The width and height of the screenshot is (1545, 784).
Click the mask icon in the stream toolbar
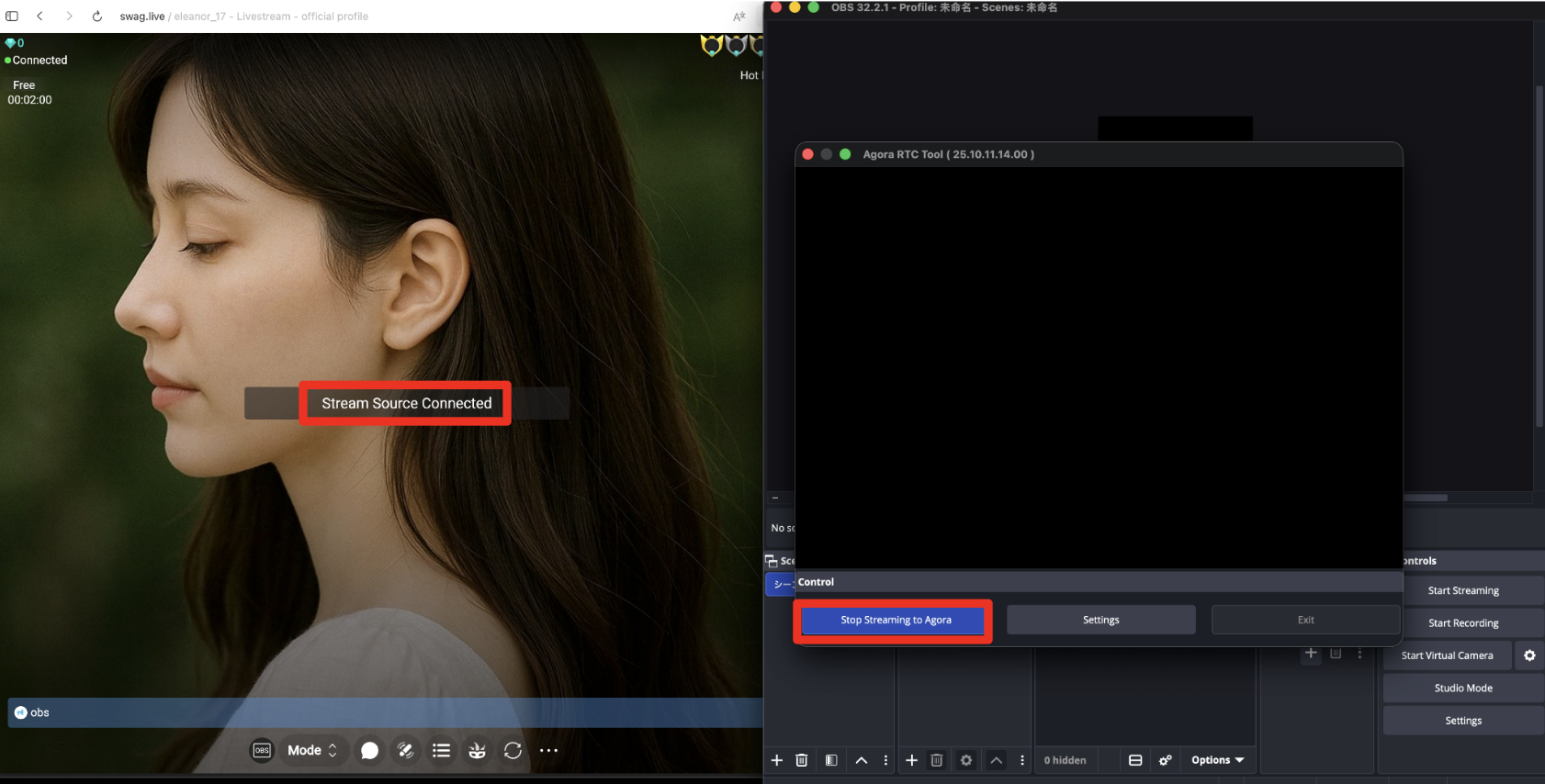click(477, 750)
